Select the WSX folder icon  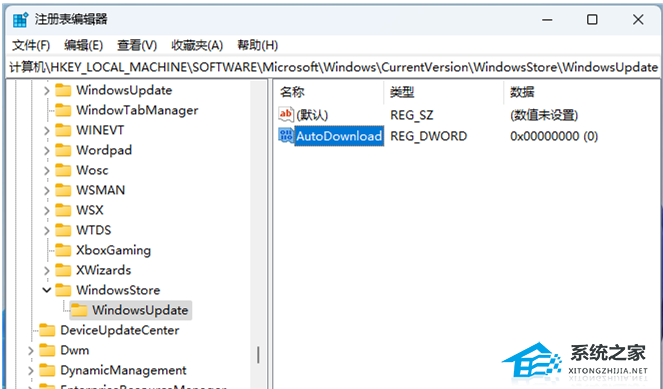[63, 210]
